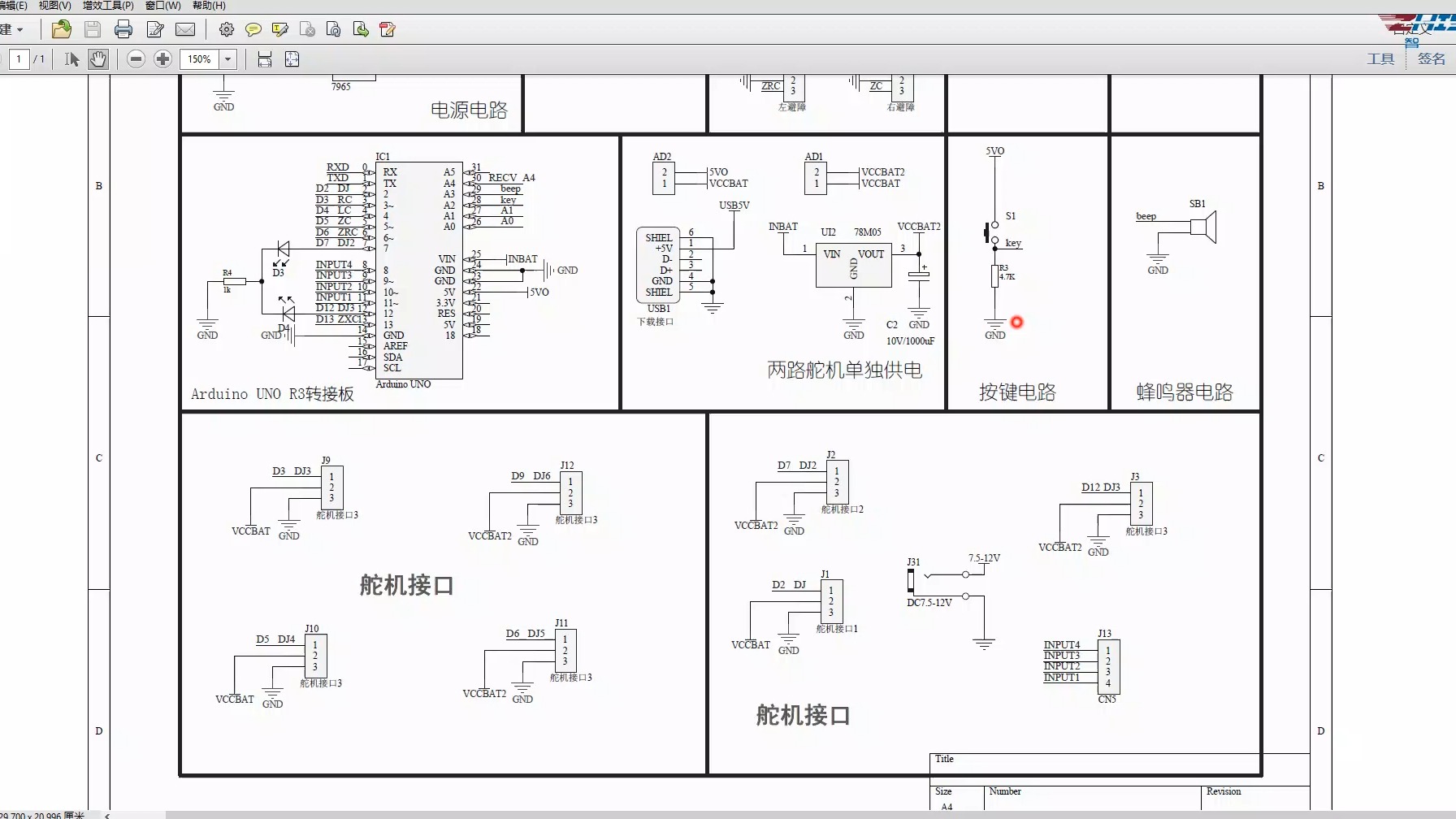
Task: Click the 蜂鸣器电路 label
Action: 1185,392
